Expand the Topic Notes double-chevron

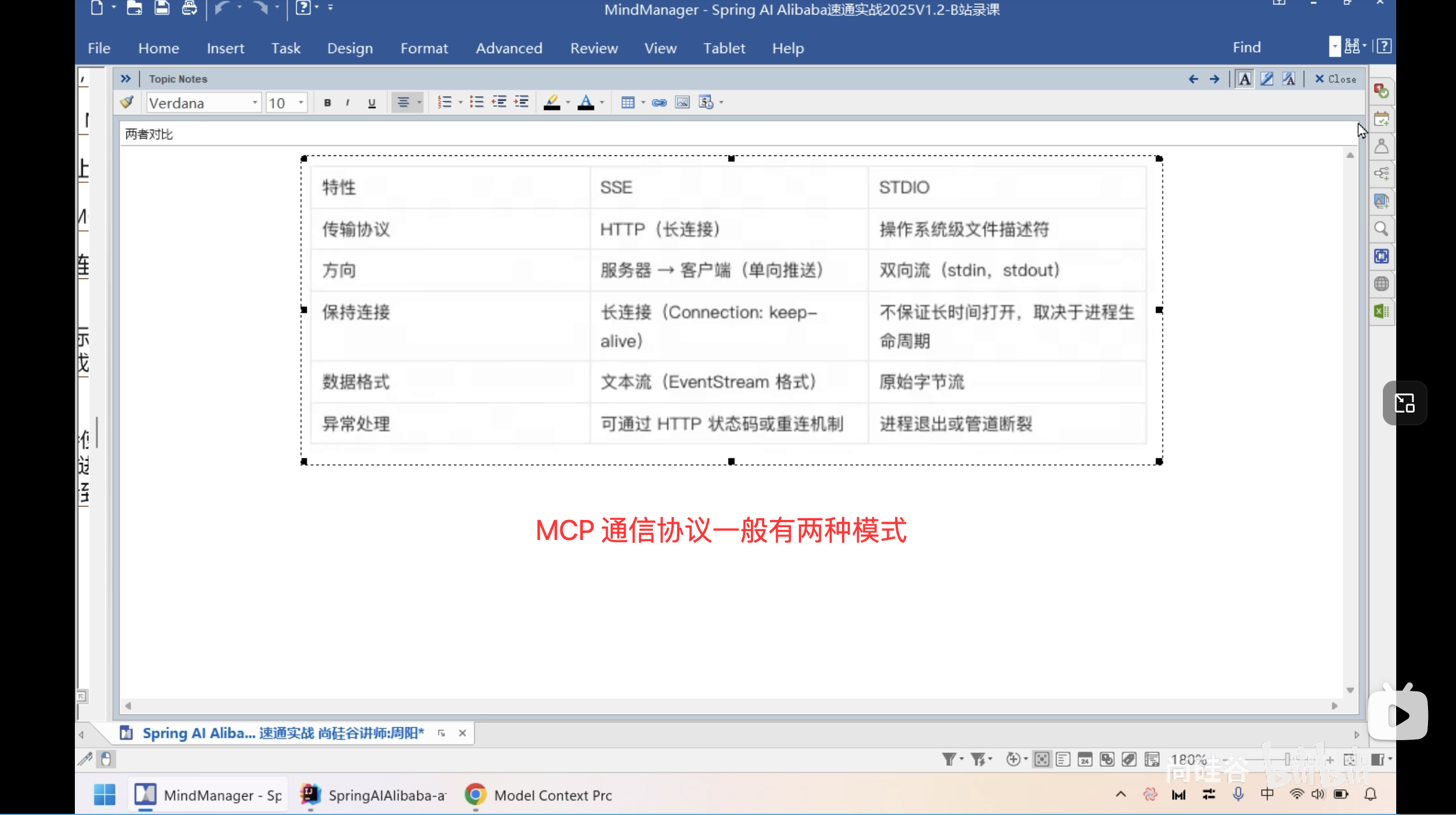[x=126, y=79]
